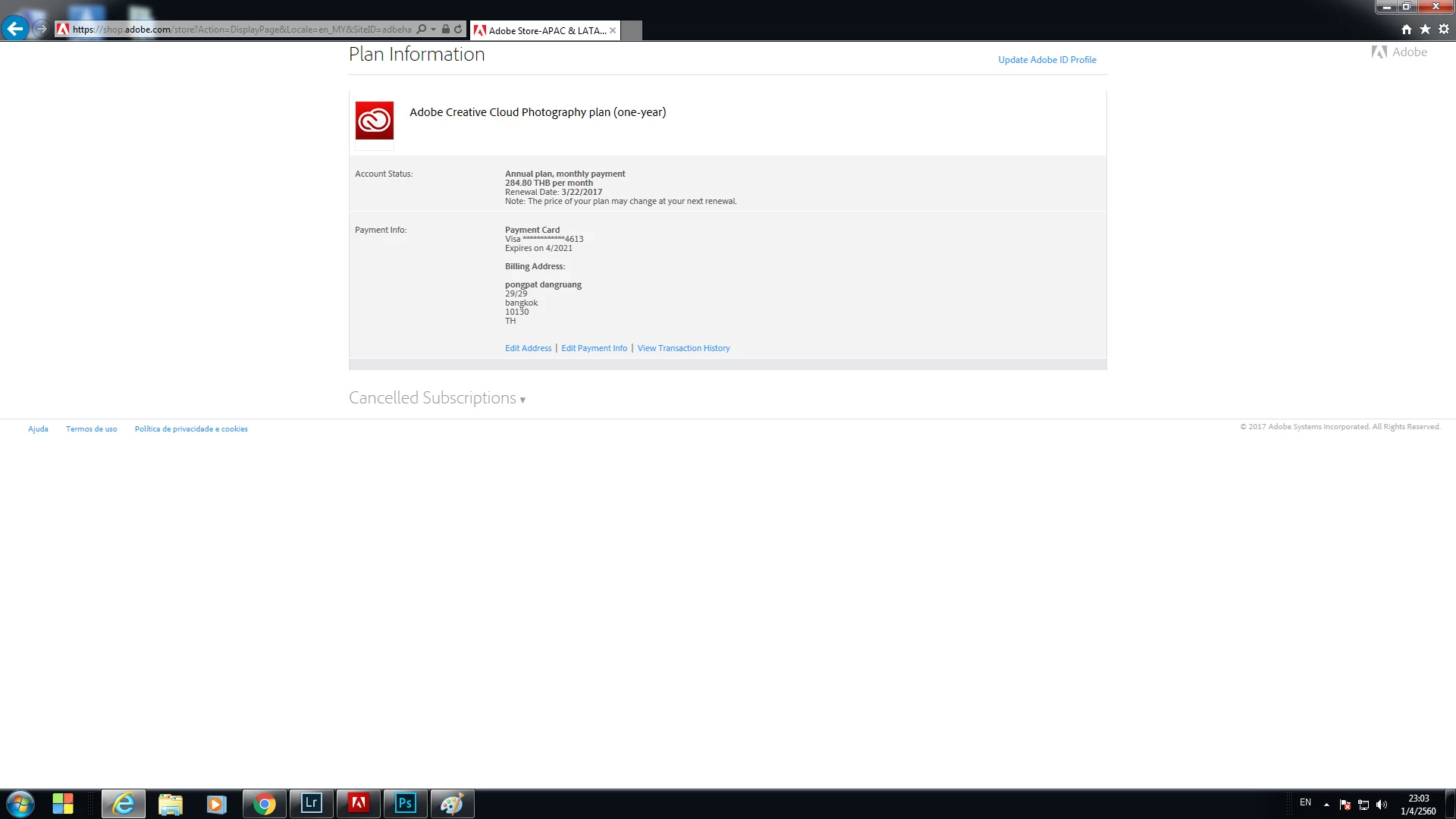Open the View Transaction History link
The image size is (1456, 819).
683,348
